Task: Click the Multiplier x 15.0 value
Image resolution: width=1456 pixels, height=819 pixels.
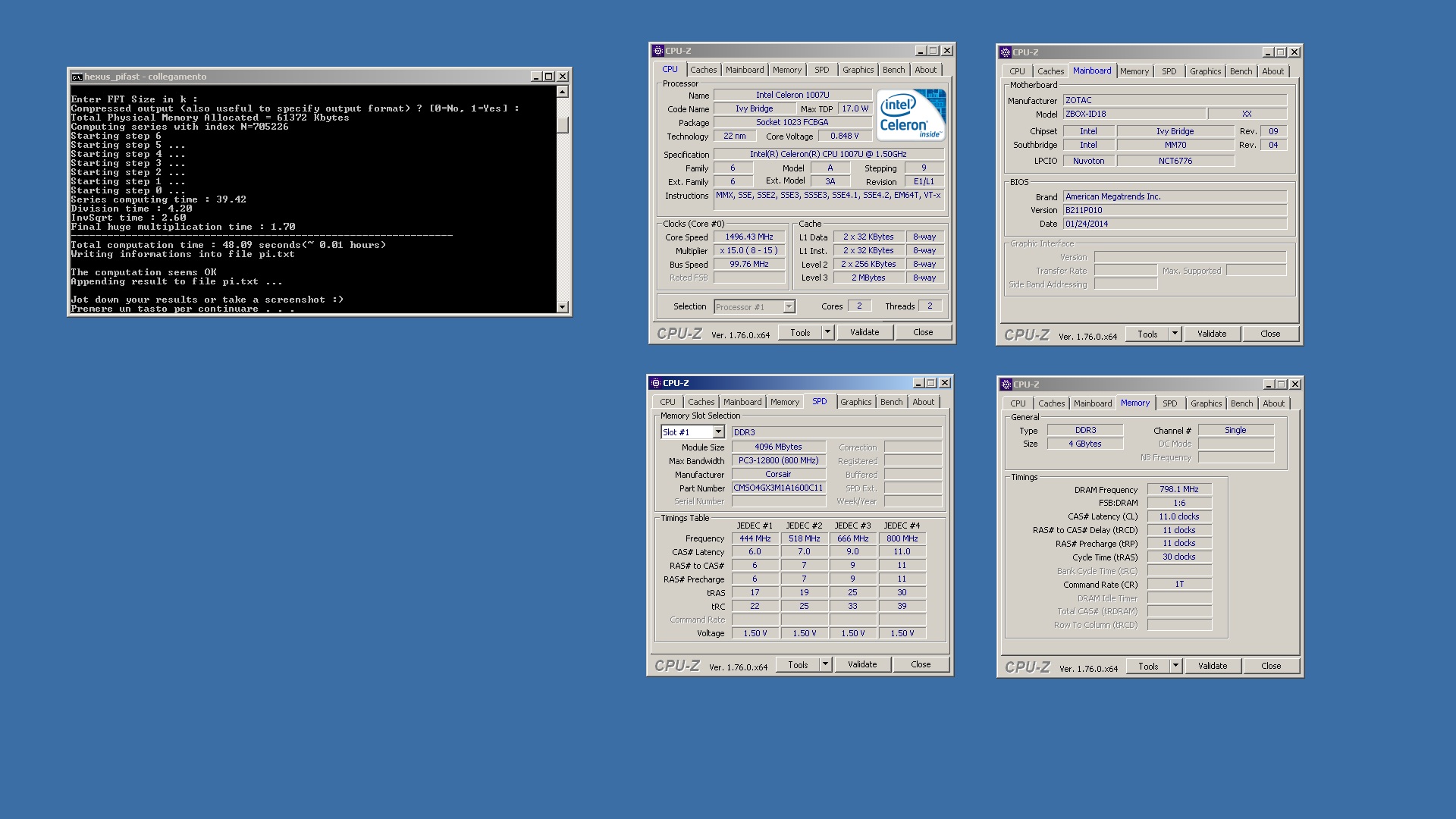Action: tap(749, 250)
